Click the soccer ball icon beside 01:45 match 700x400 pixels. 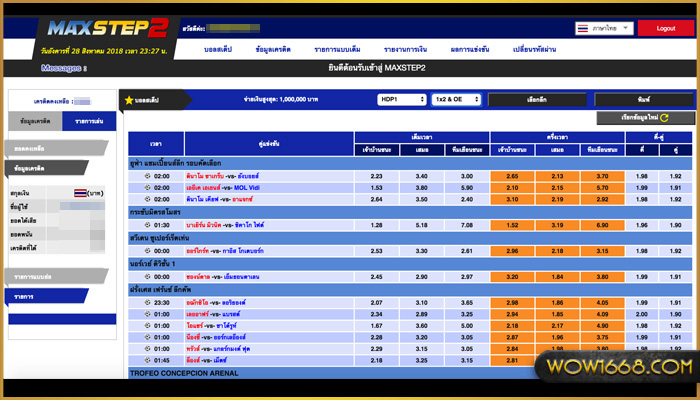(145, 360)
